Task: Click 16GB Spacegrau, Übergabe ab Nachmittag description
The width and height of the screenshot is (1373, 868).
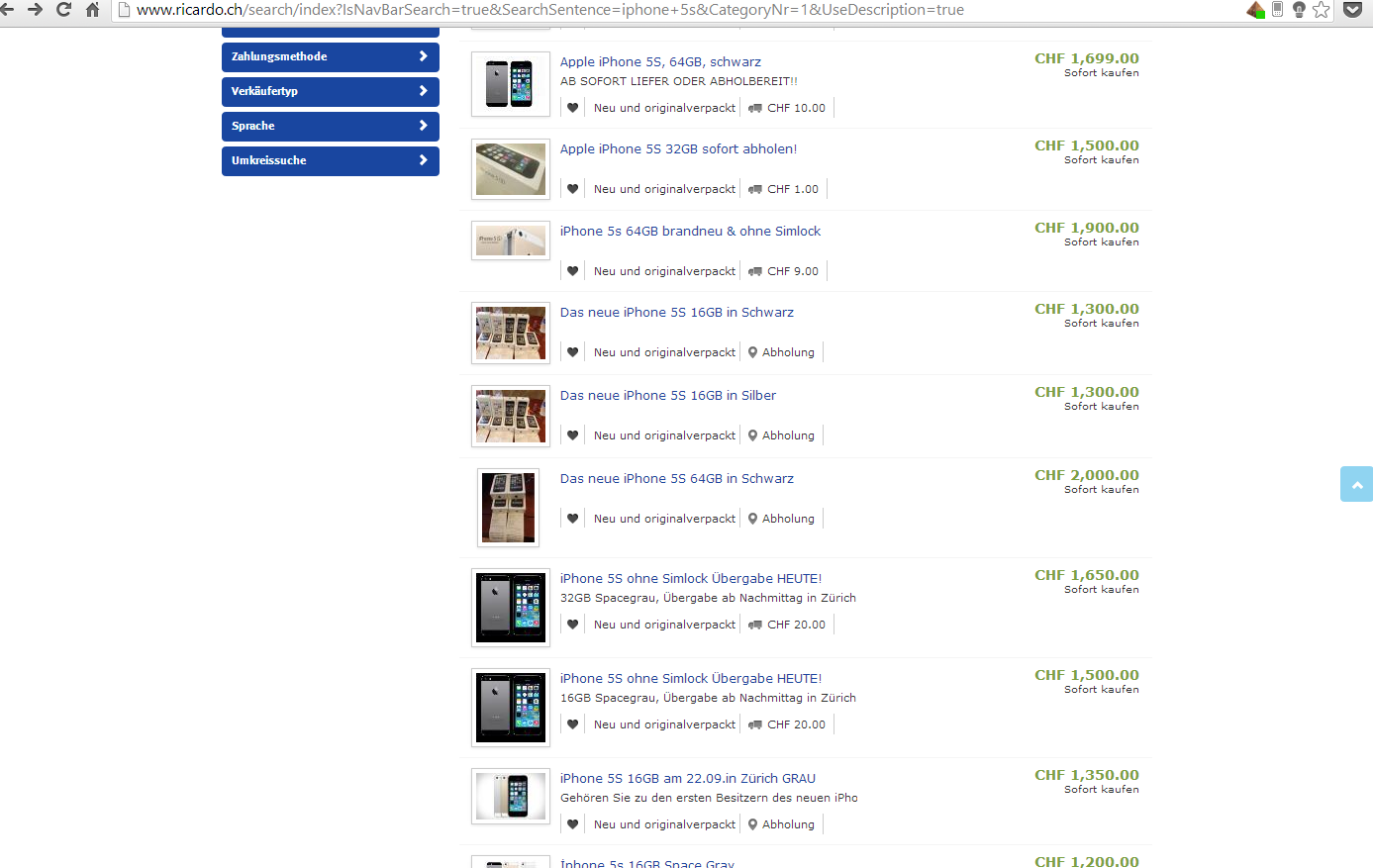Action: (708, 698)
